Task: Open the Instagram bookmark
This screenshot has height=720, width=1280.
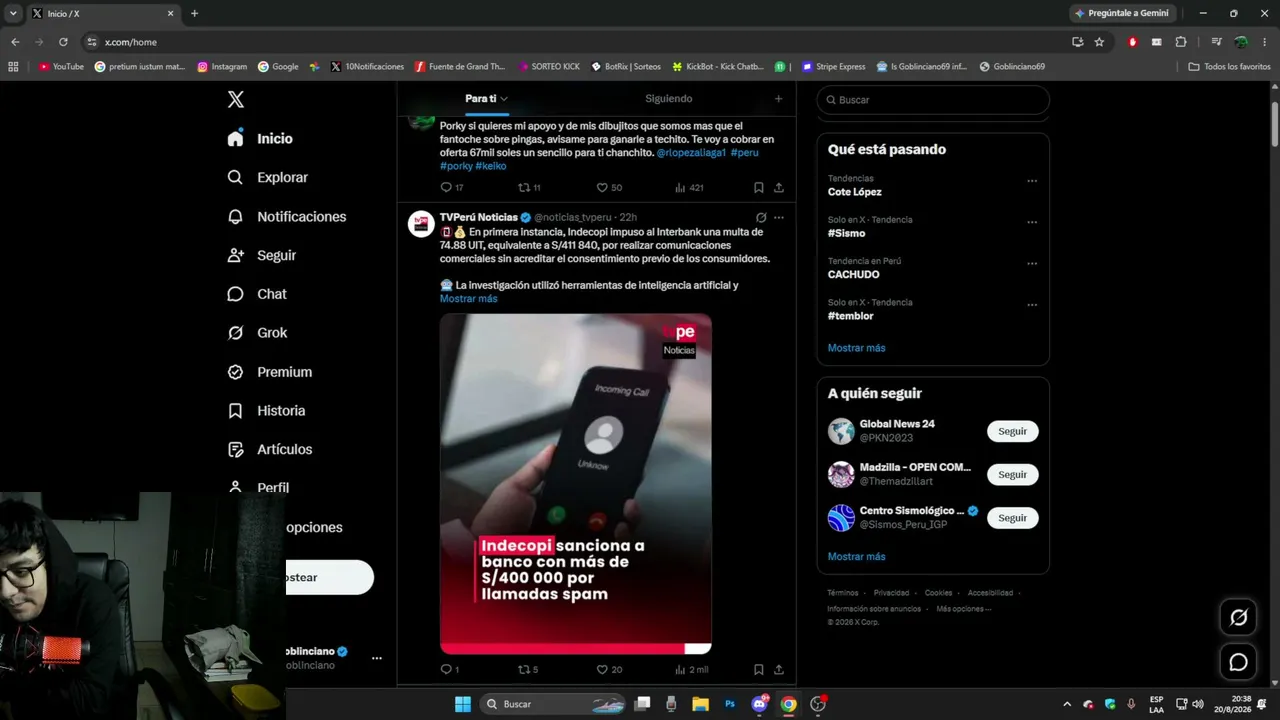Action: tap(222, 67)
